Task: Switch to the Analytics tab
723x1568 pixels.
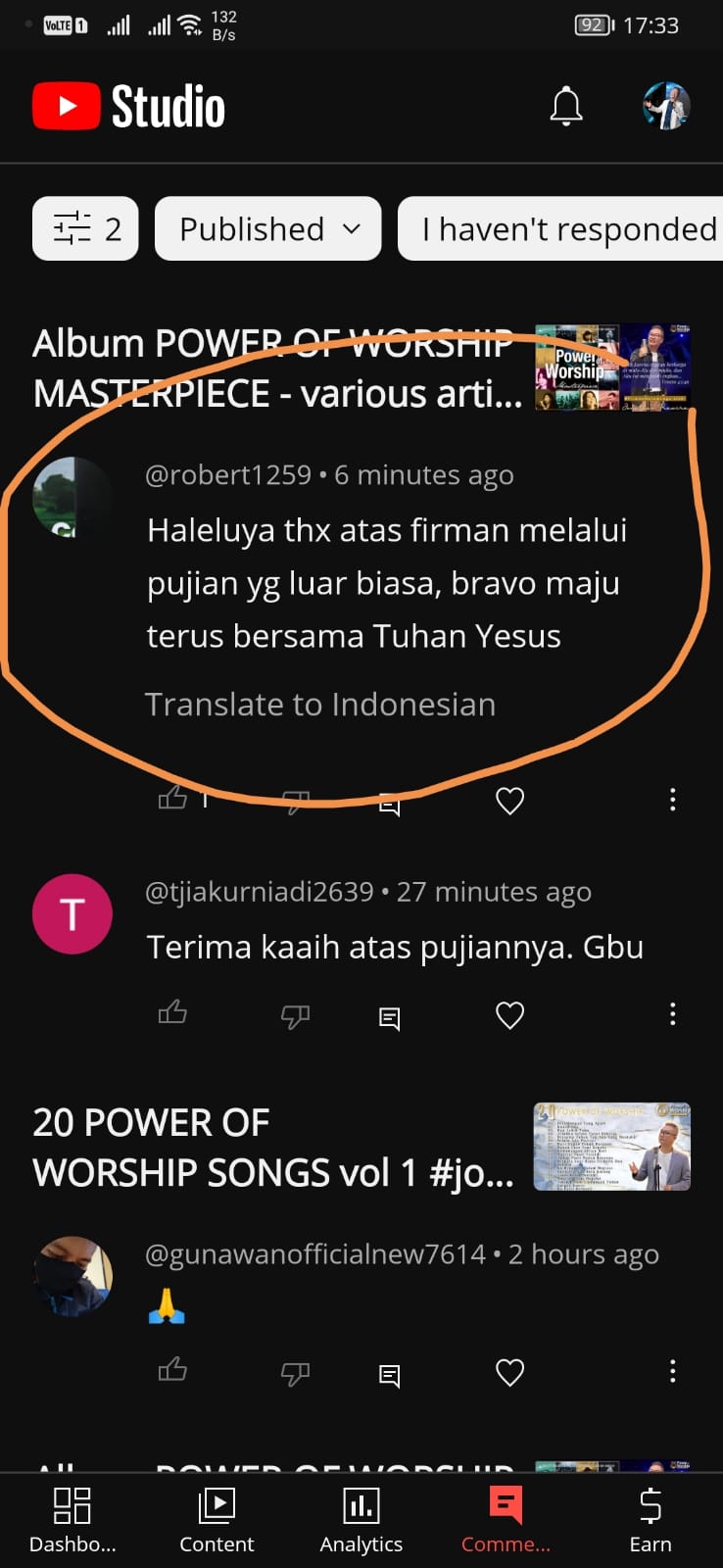Action: click(x=361, y=1519)
